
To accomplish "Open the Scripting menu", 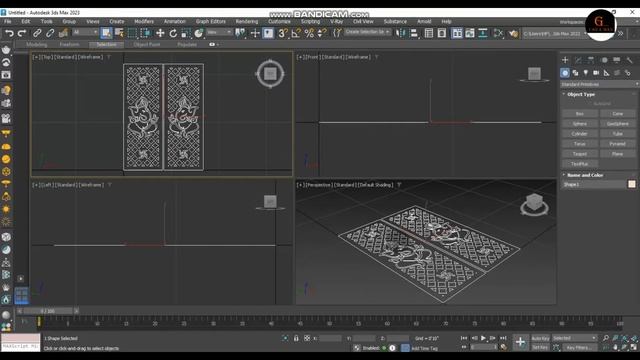I will [311, 21].
